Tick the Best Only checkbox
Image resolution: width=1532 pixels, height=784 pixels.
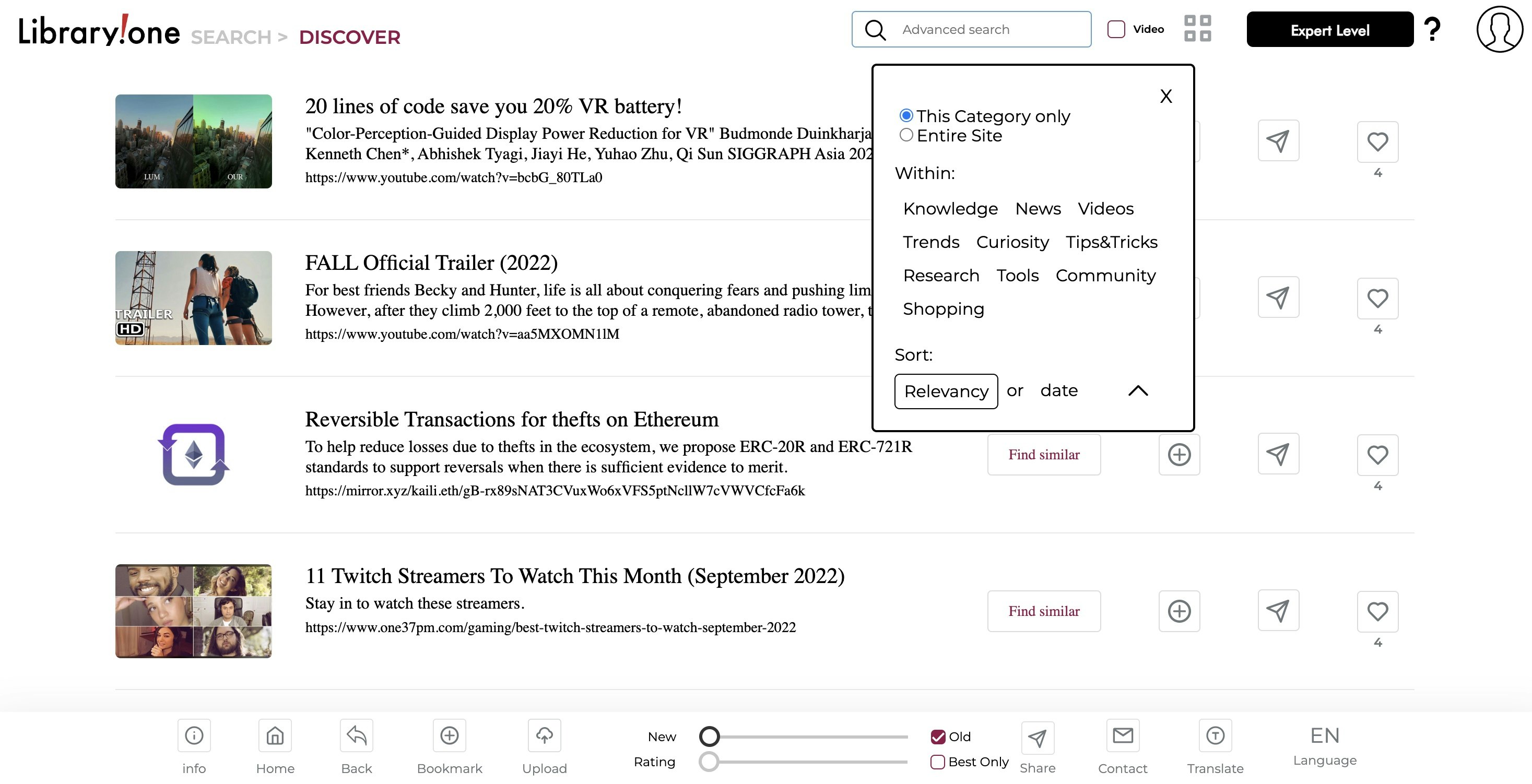(x=937, y=762)
